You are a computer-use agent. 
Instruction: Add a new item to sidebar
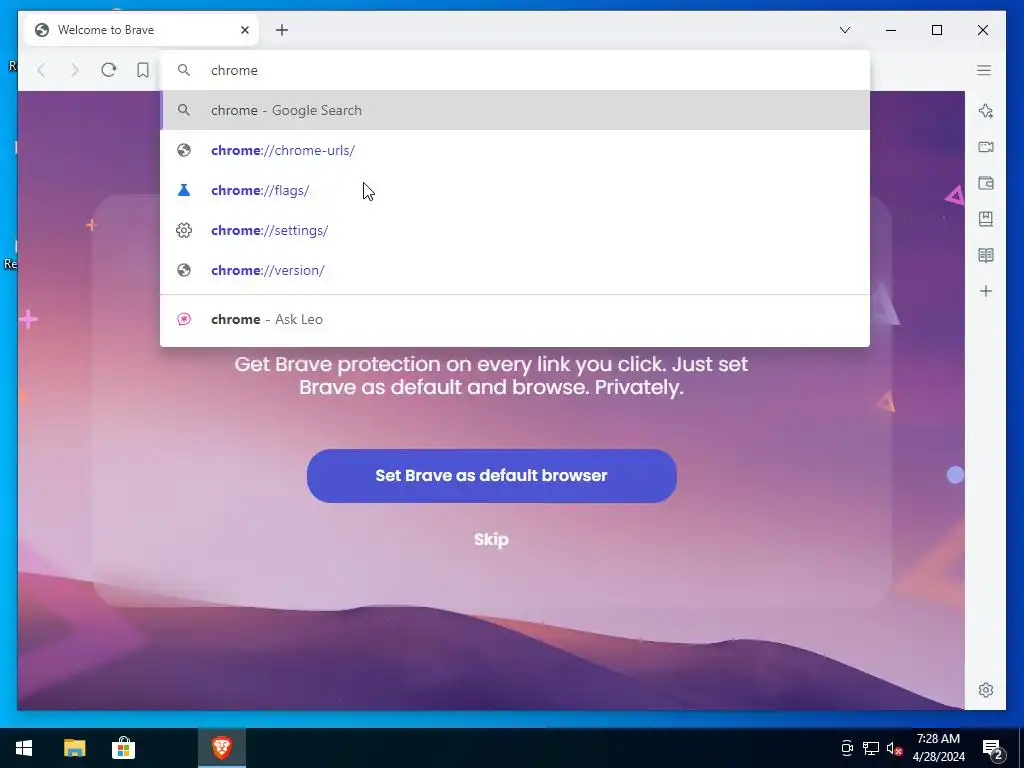985,291
